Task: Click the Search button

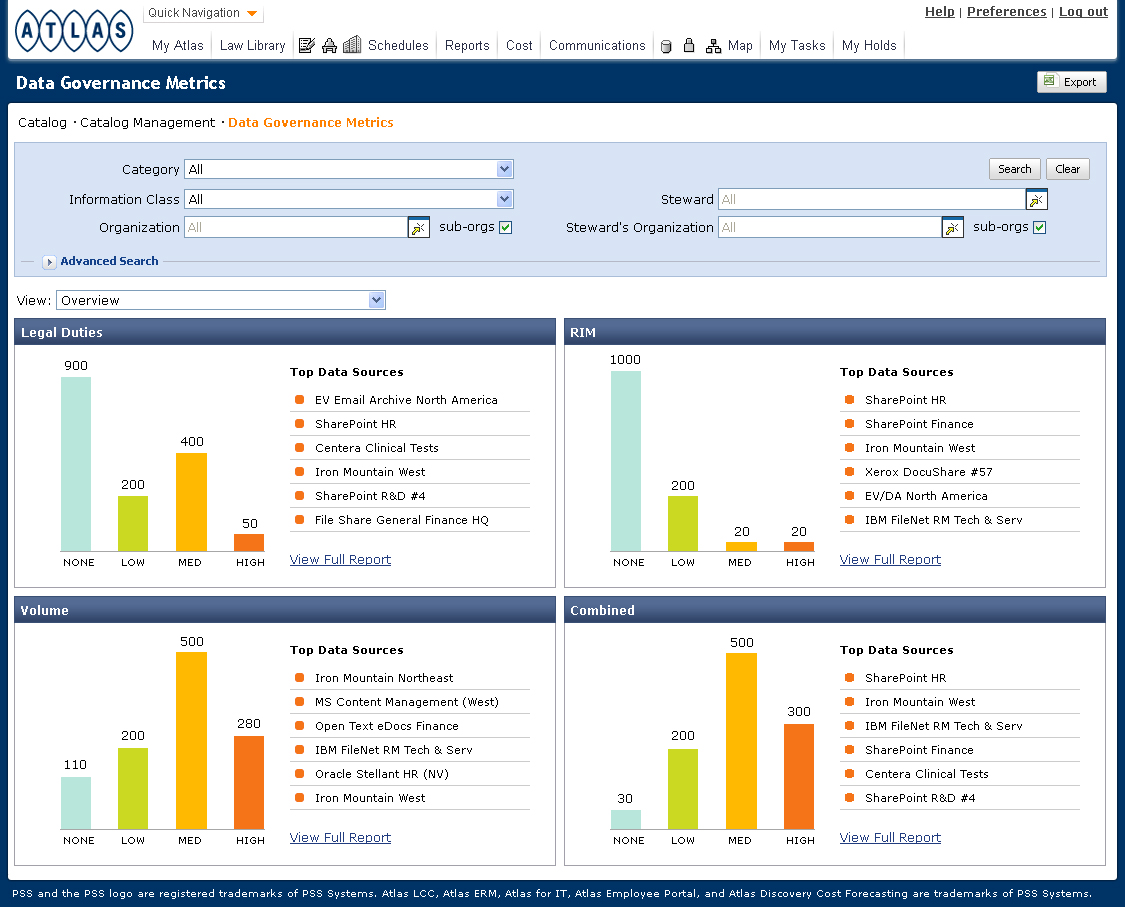Action: 1015,169
